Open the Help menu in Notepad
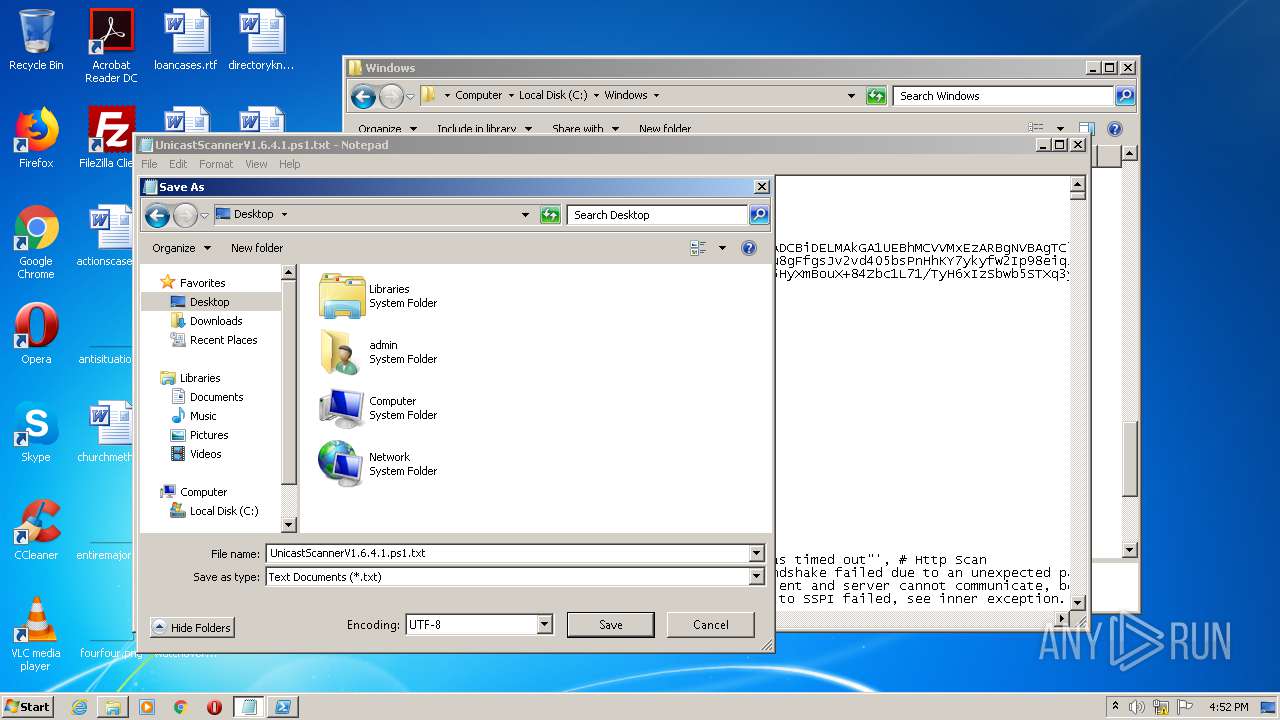Image resolution: width=1280 pixels, height=720 pixels. point(289,164)
